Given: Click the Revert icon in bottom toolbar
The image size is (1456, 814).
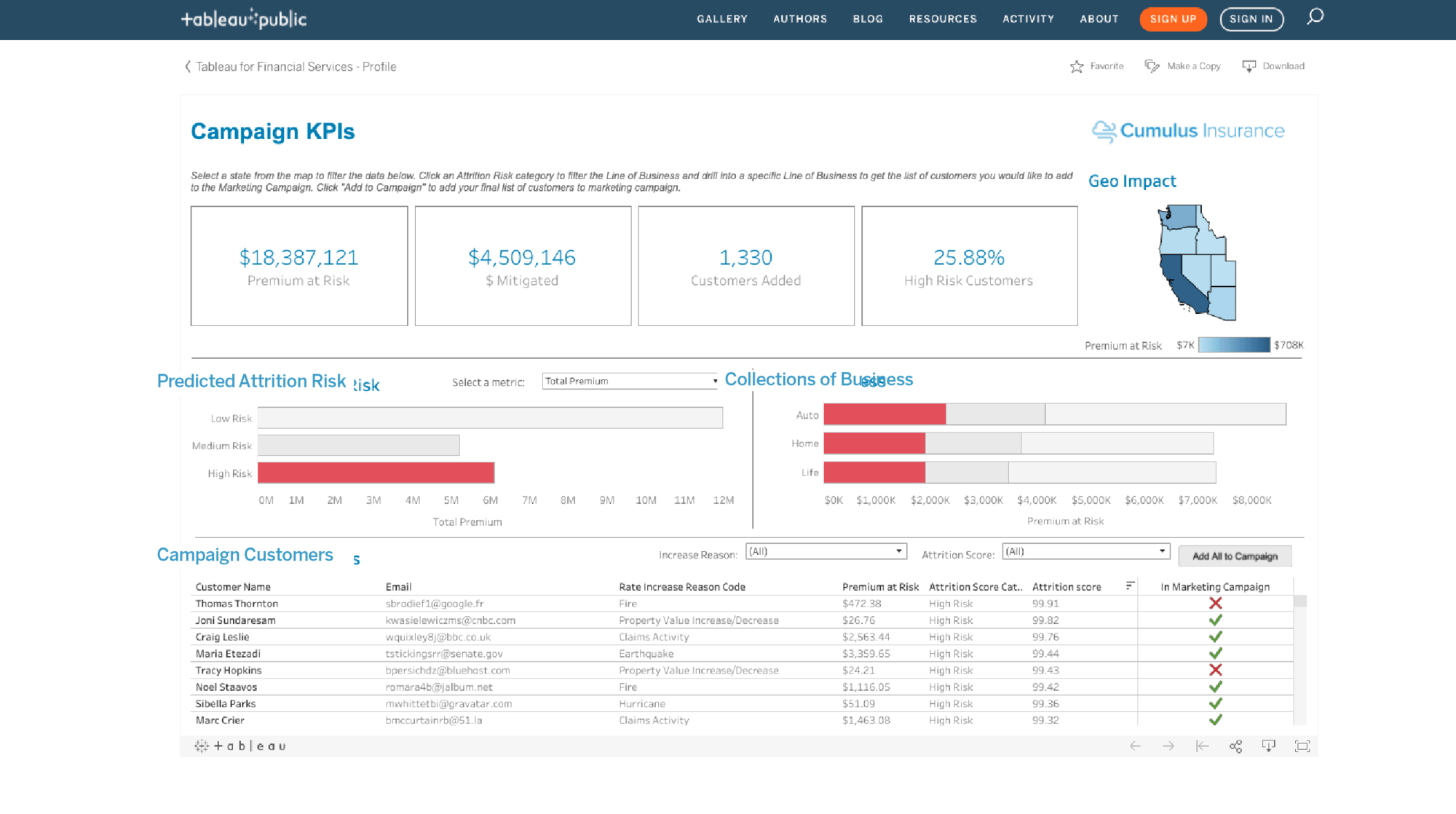Looking at the screenshot, I should [1202, 746].
